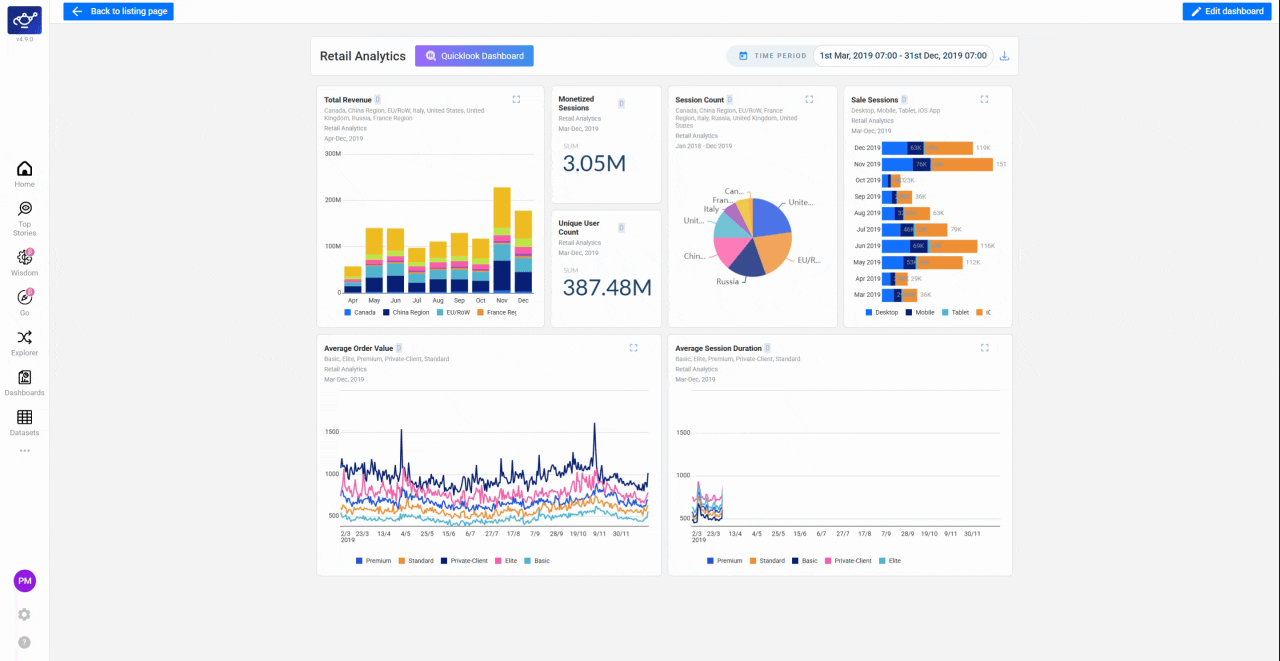Viewport: 1280px width, 661px height.
Task: Open the Explorer shuffle icon
Action: (x=24, y=337)
